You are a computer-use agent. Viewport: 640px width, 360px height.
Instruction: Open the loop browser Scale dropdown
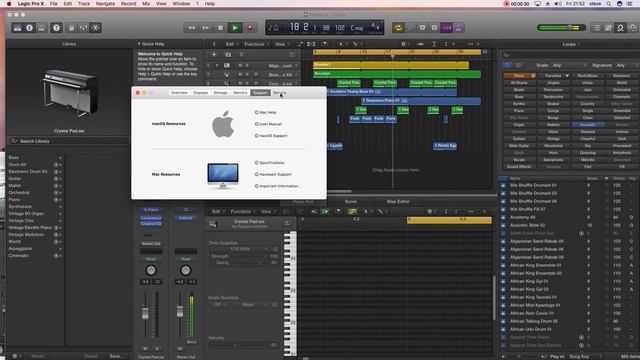[x=569, y=65]
